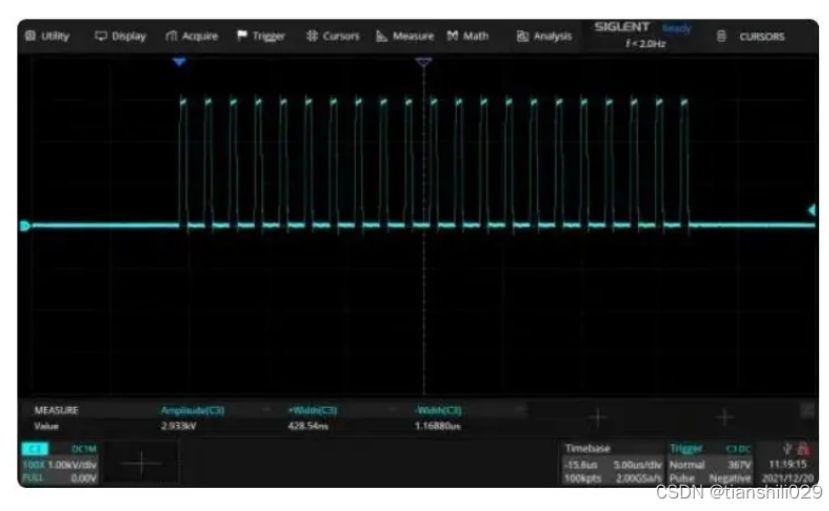The height and width of the screenshot is (511, 829).
Task: Select the +Width(C3) measurement
Action: point(312,410)
